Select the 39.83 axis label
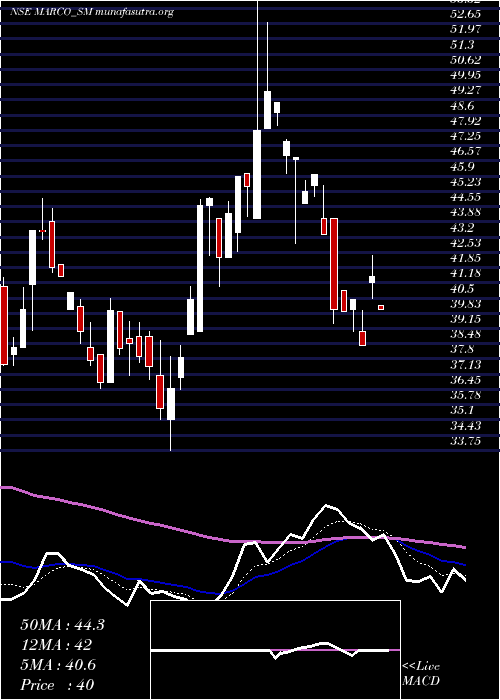 click(465, 304)
